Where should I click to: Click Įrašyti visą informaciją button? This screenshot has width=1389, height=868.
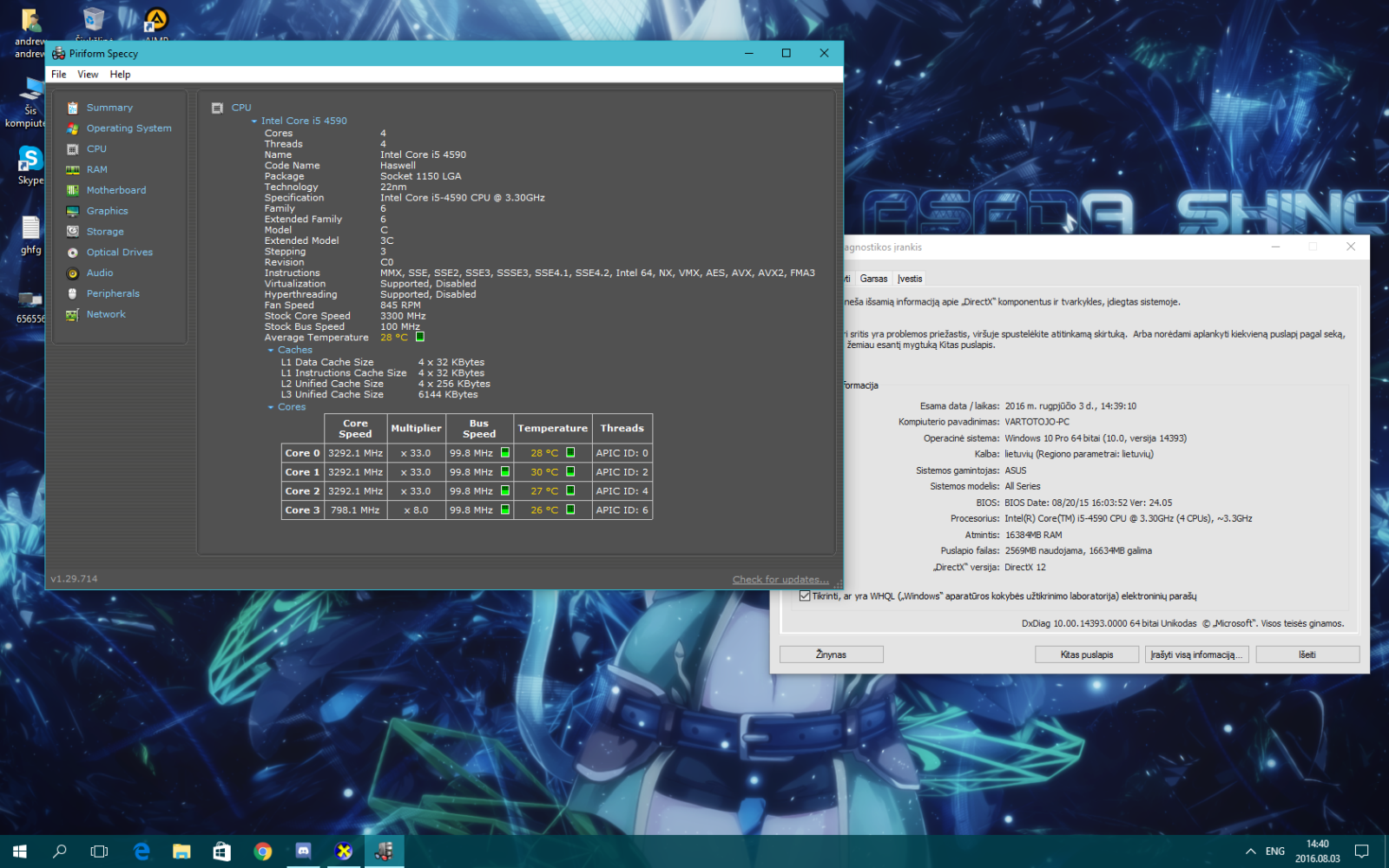click(x=1197, y=654)
